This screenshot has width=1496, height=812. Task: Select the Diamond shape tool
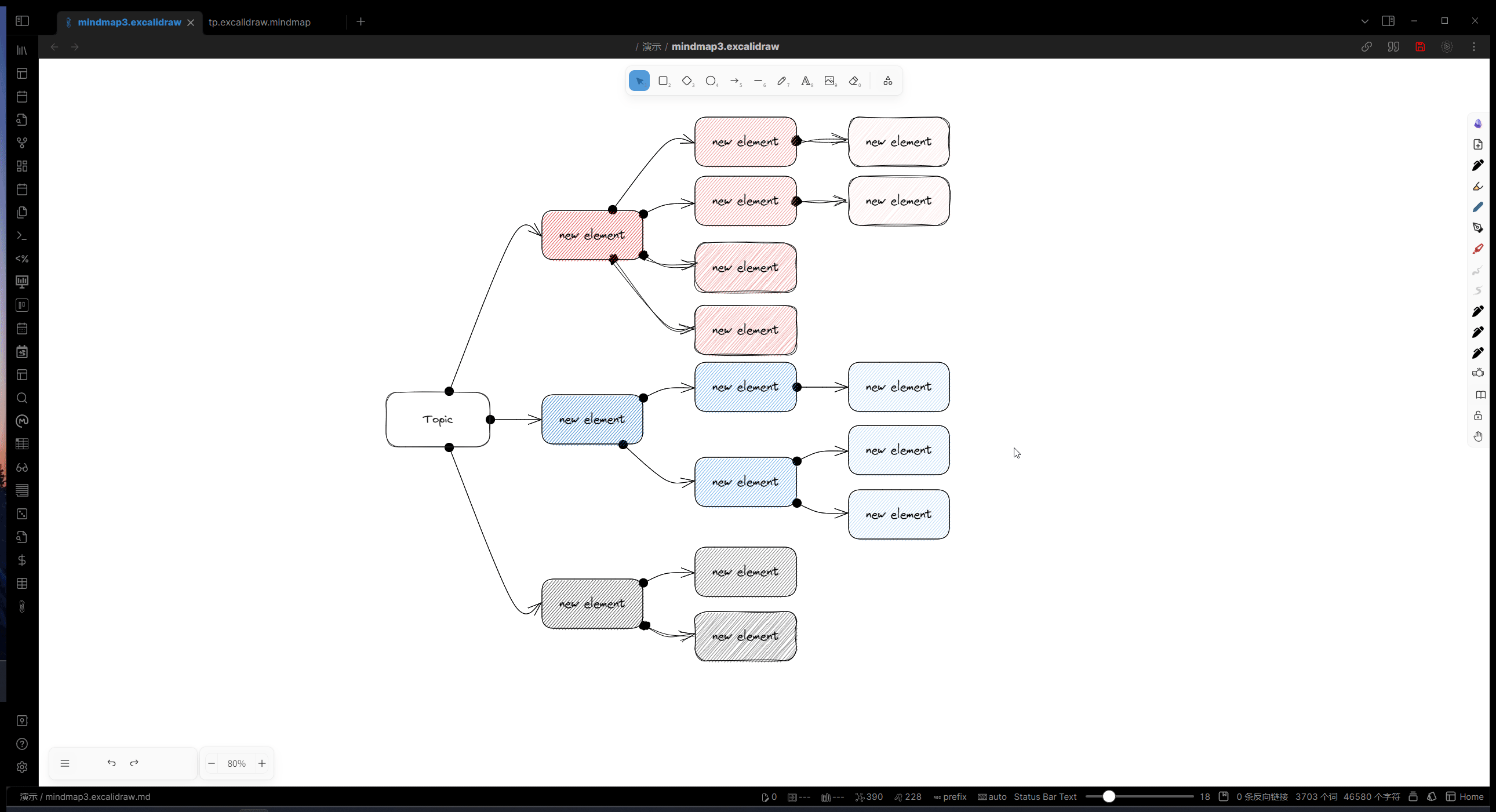pos(687,81)
